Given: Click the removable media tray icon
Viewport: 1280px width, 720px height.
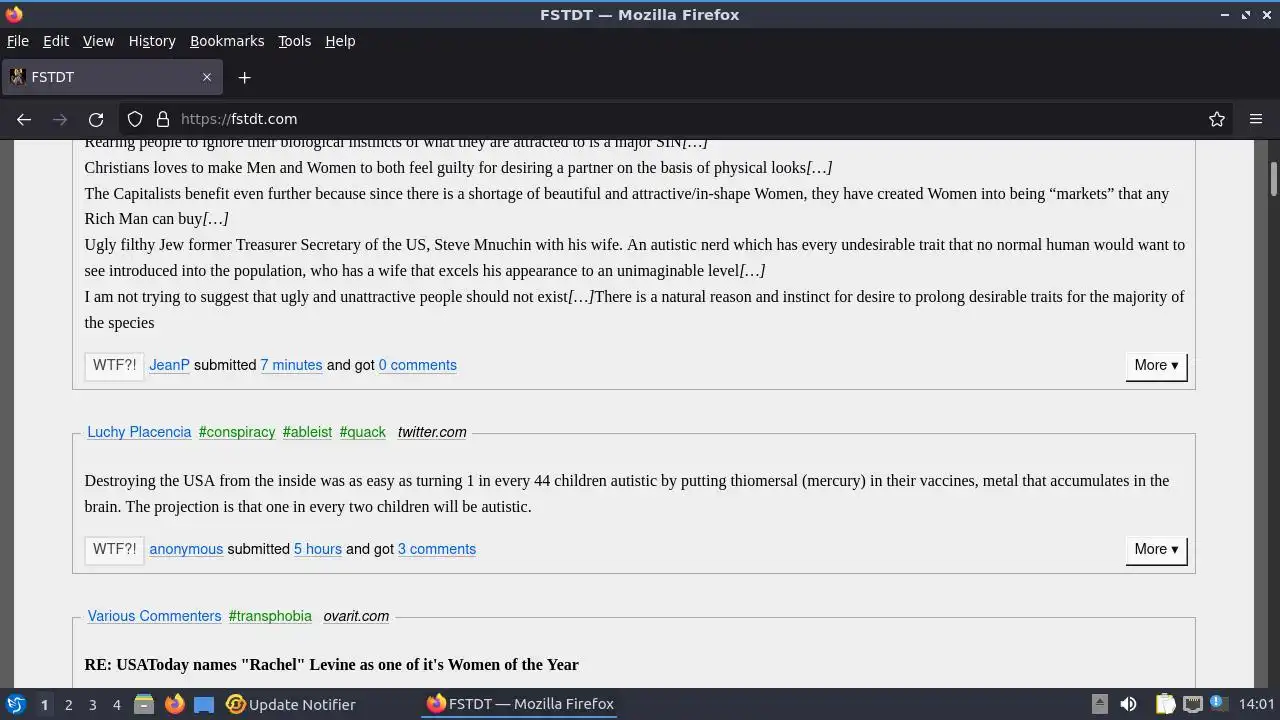Looking at the screenshot, I should 1099,704.
